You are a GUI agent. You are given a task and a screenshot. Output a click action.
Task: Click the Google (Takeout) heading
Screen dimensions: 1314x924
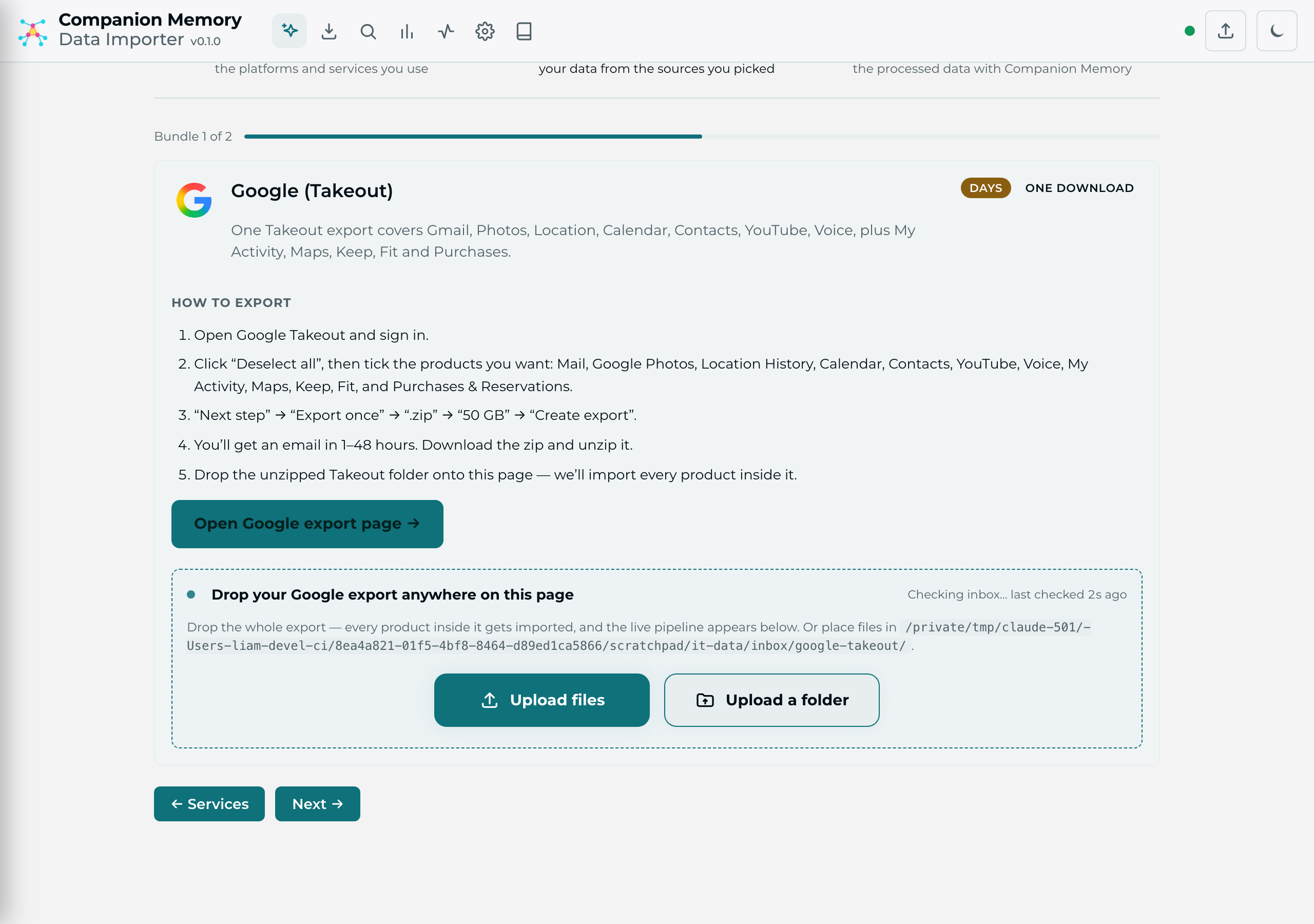312,190
